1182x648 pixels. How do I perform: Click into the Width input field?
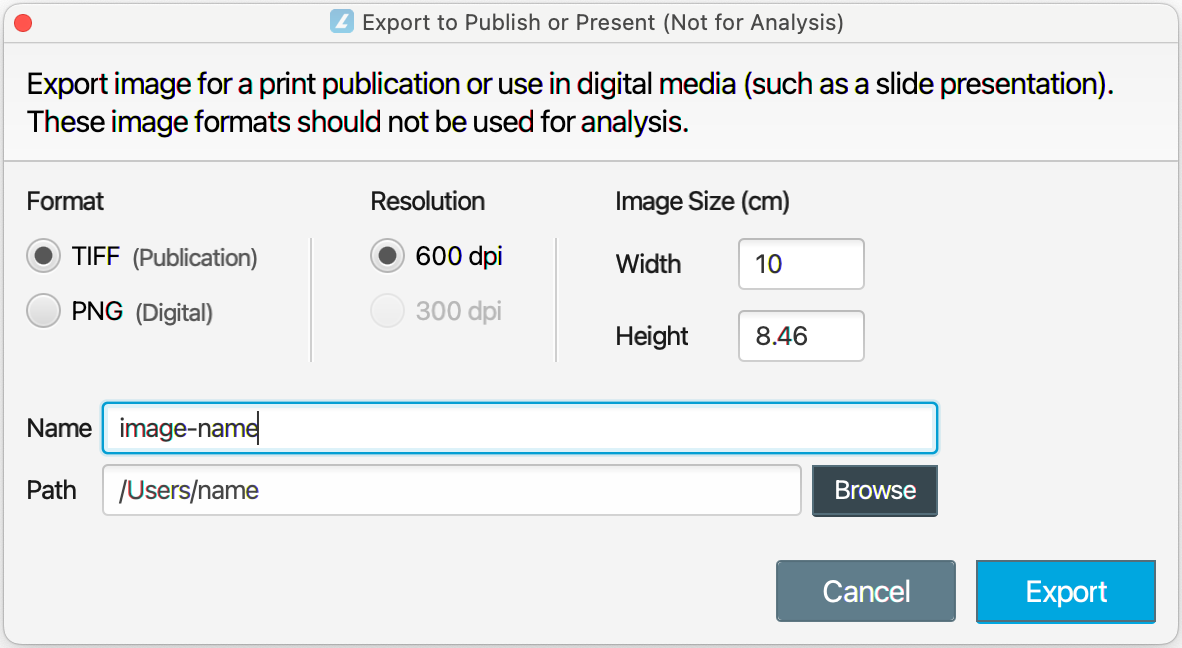pos(800,264)
